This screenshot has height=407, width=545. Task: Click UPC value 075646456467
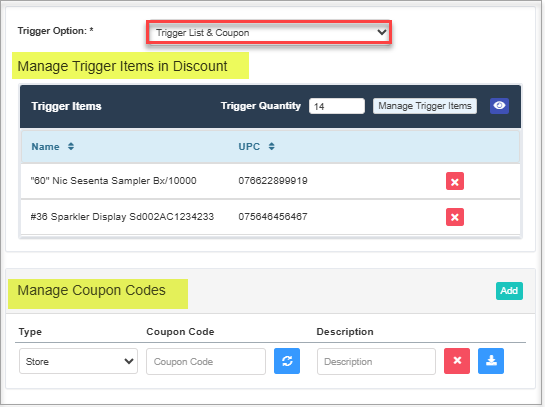pos(273,217)
